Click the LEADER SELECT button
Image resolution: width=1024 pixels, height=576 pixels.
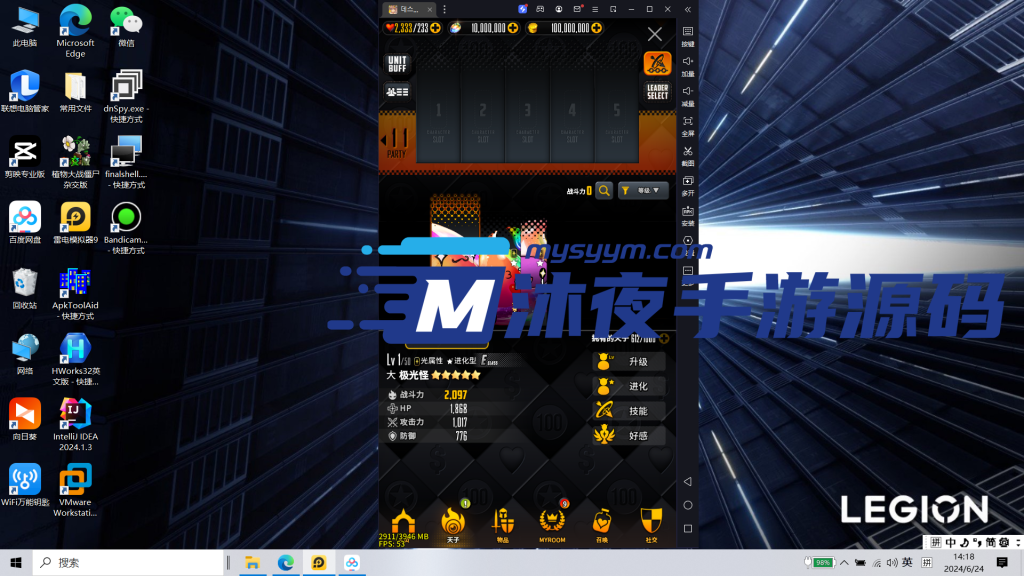coord(657,92)
